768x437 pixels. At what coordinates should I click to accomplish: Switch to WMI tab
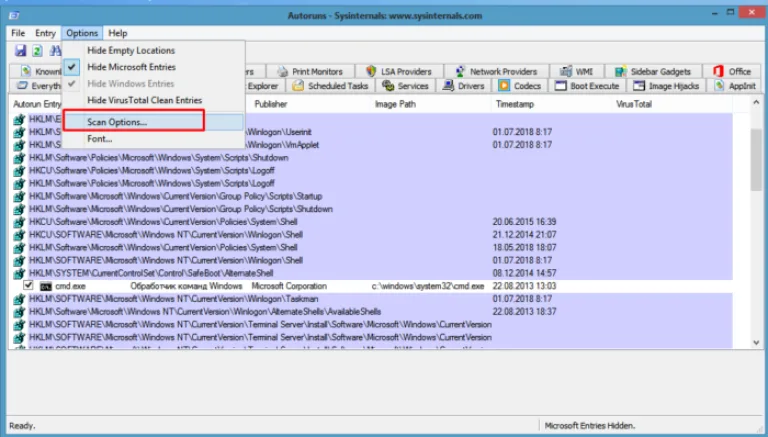click(576, 72)
